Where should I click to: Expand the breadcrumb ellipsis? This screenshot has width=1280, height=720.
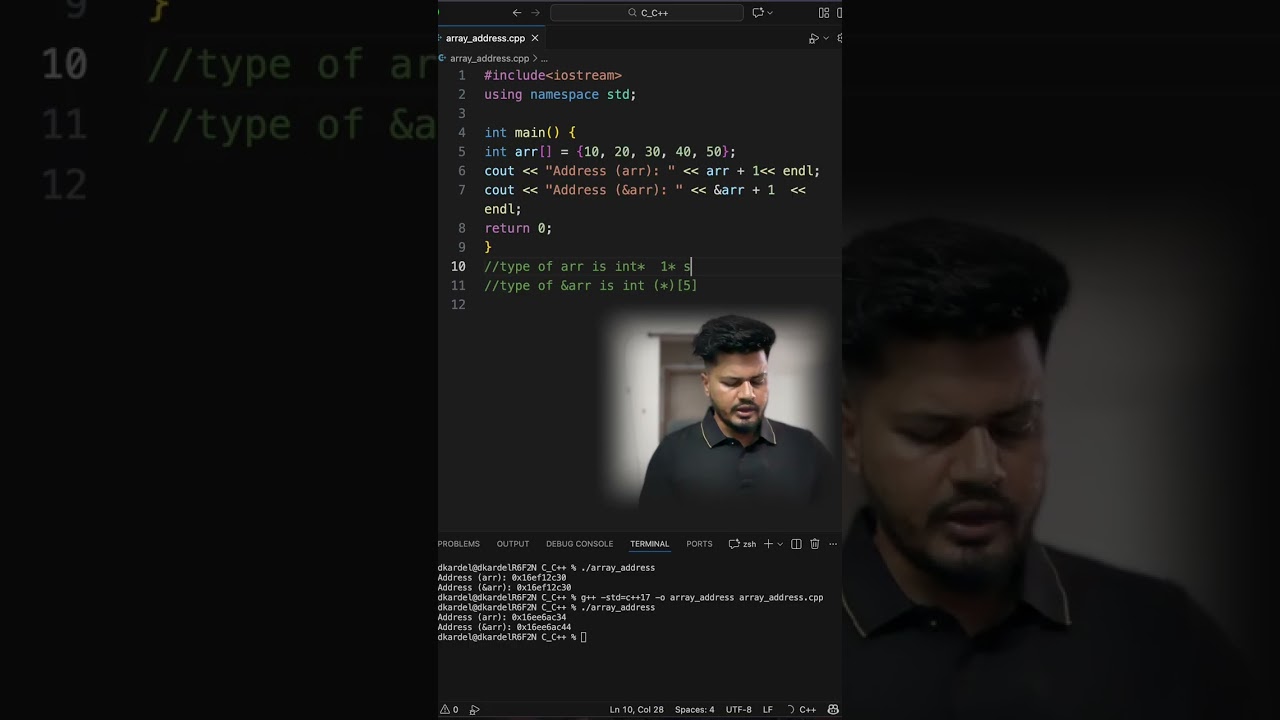[544, 58]
